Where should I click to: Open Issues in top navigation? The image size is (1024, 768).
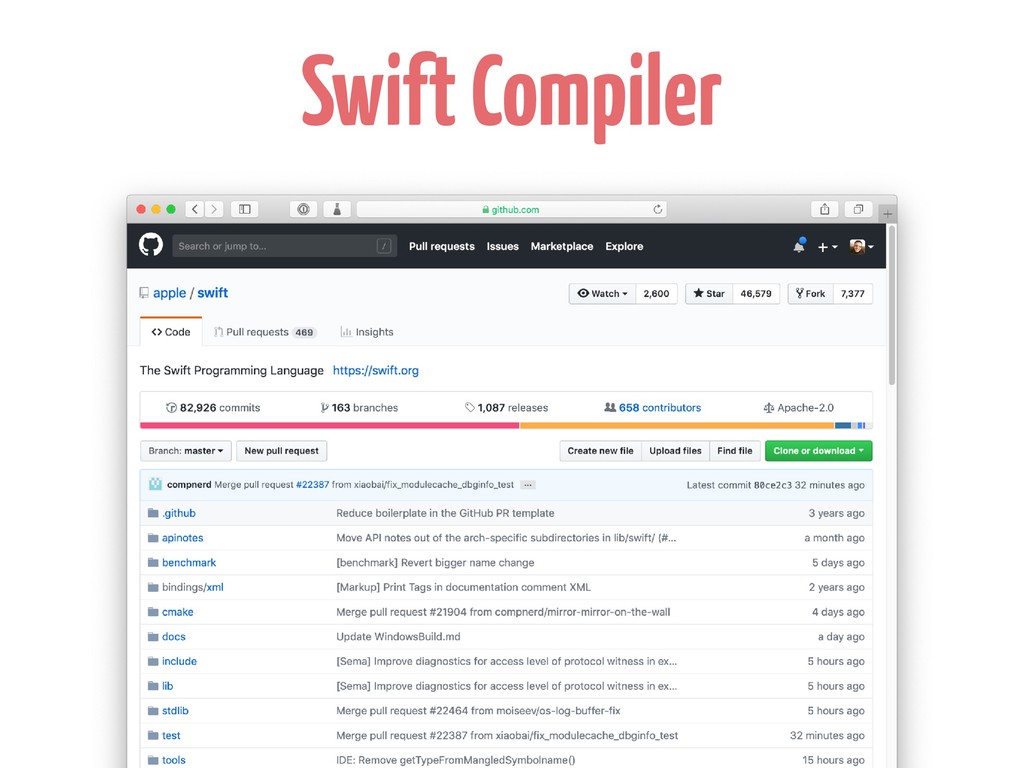point(502,246)
